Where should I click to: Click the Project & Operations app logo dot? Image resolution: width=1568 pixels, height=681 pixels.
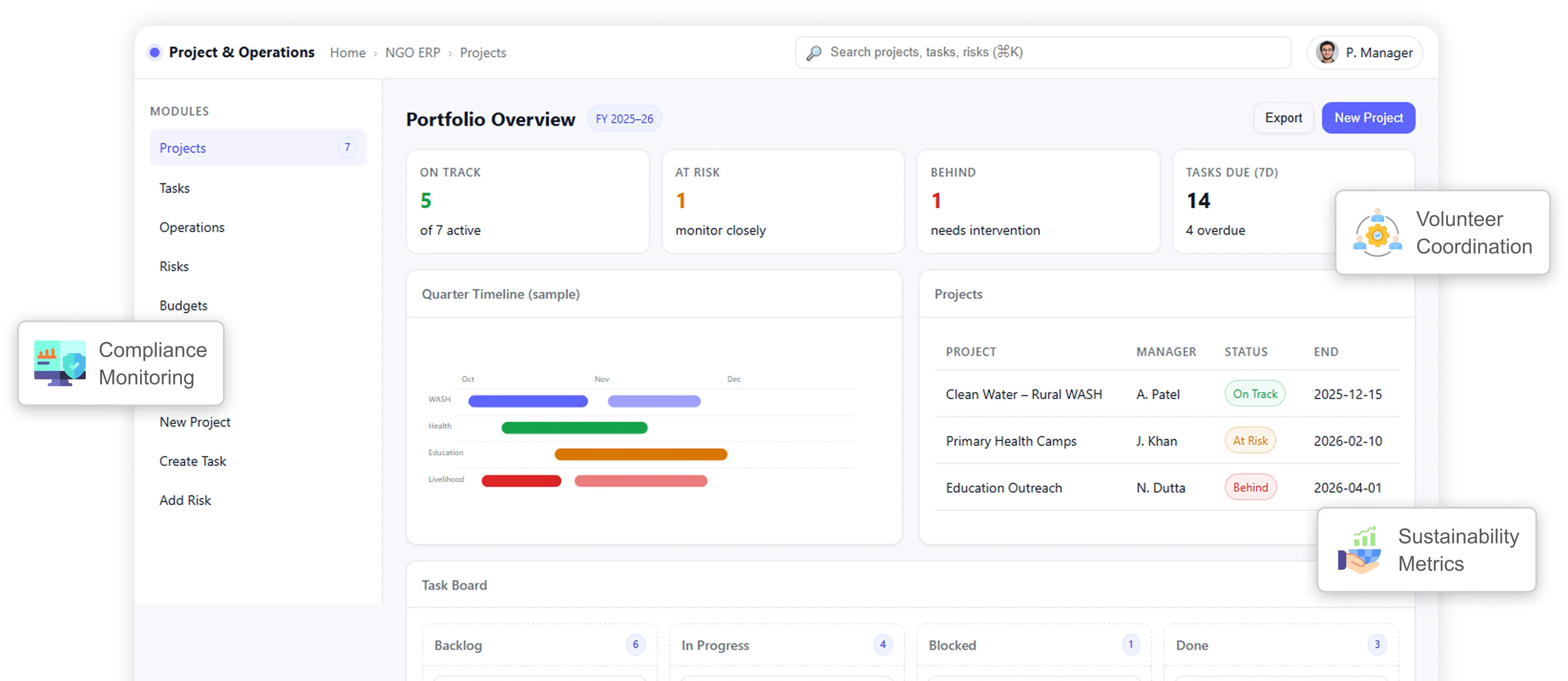pos(155,52)
